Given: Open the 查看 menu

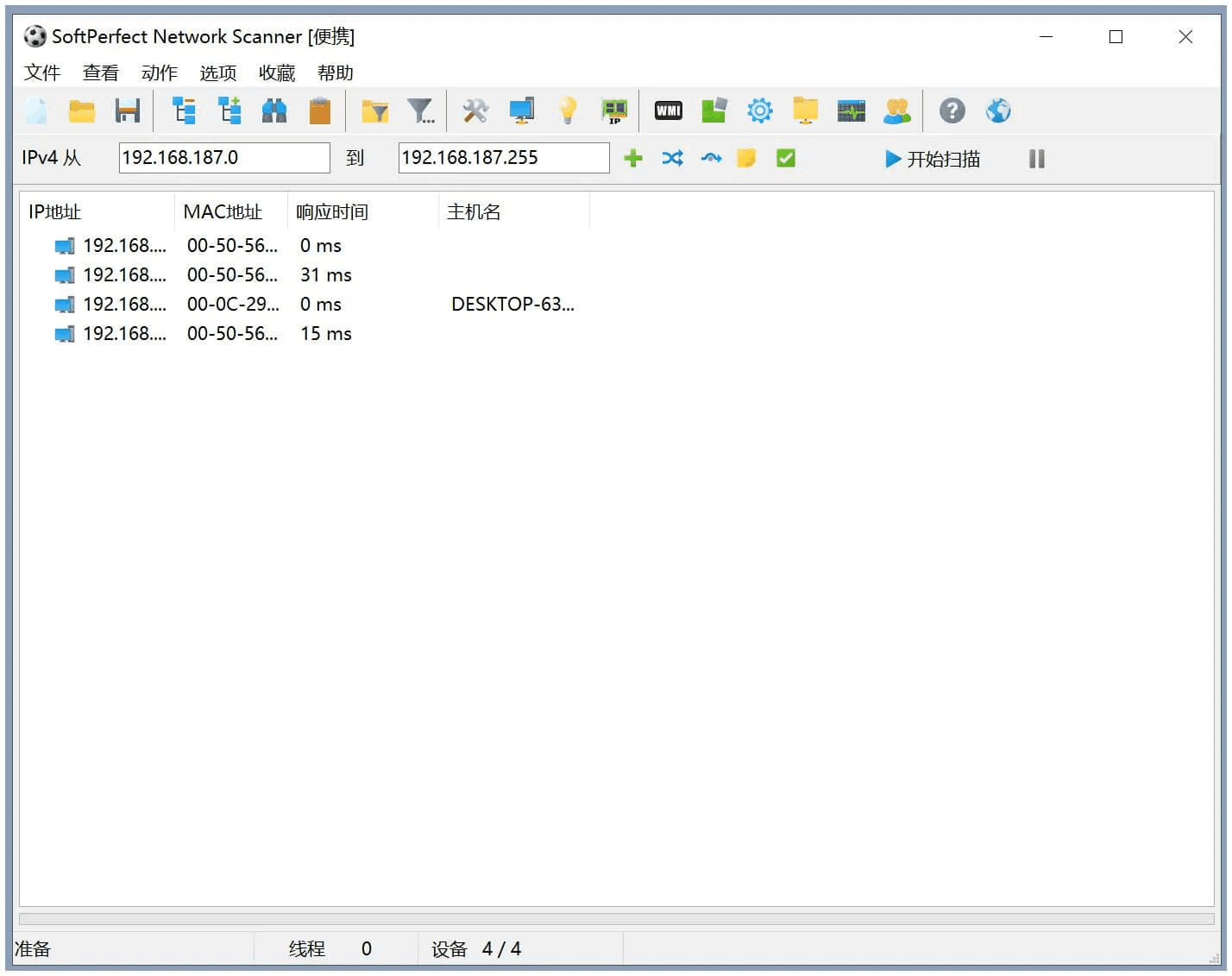Looking at the screenshot, I should (101, 72).
